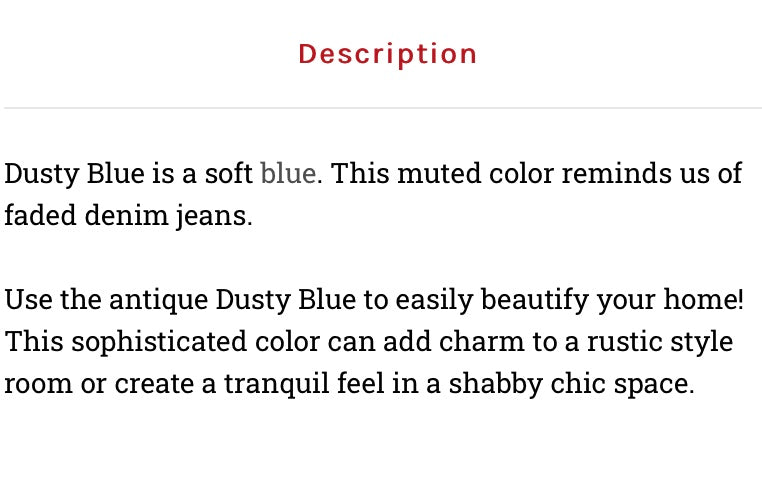Click the word 'home!' ending the line
This screenshot has height=492, width=762.
[x=704, y=299]
